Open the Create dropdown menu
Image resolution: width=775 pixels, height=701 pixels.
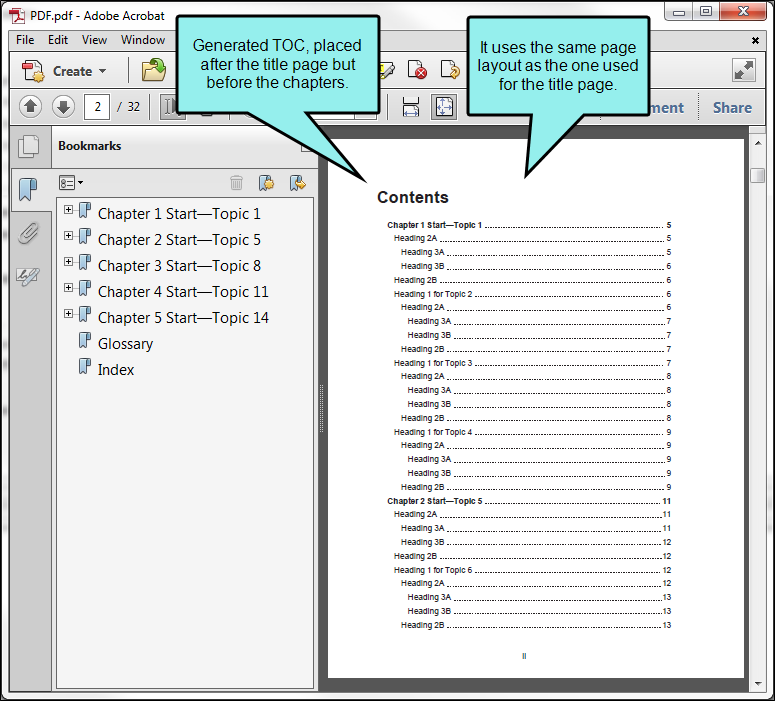[x=64, y=71]
